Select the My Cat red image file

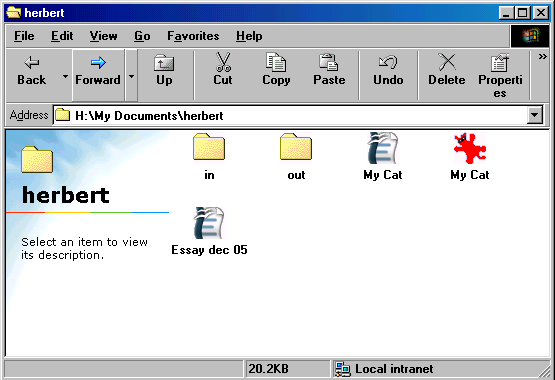(470, 156)
